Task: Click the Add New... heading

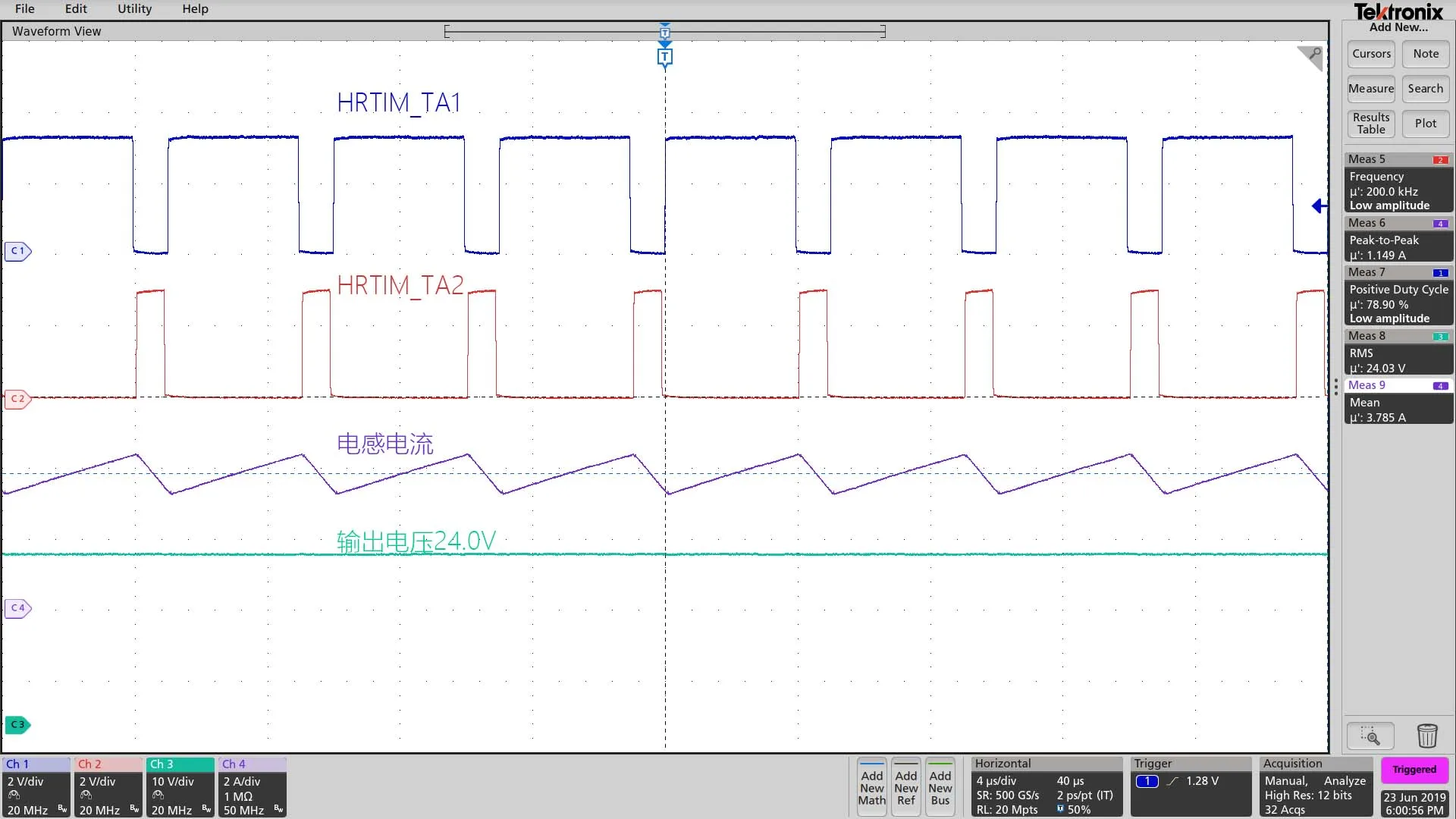Action: click(x=1398, y=27)
